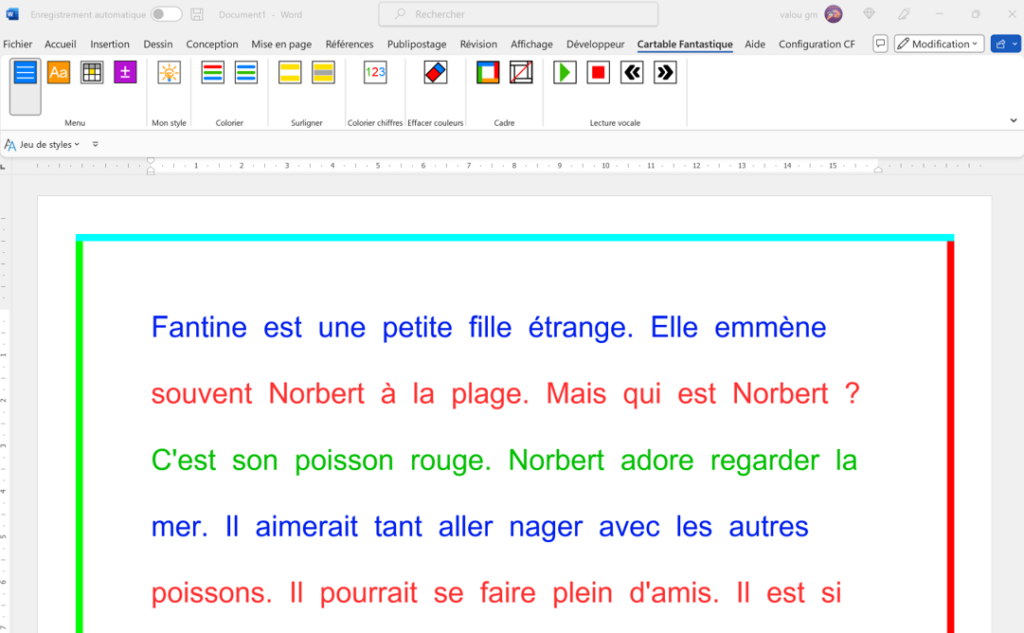
Task: Open the Dessin tab
Action: (x=158, y=44)
